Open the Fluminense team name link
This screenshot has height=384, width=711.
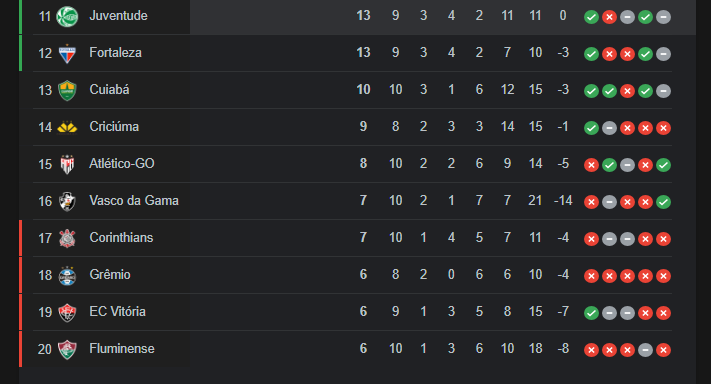[x=122, y=349]
